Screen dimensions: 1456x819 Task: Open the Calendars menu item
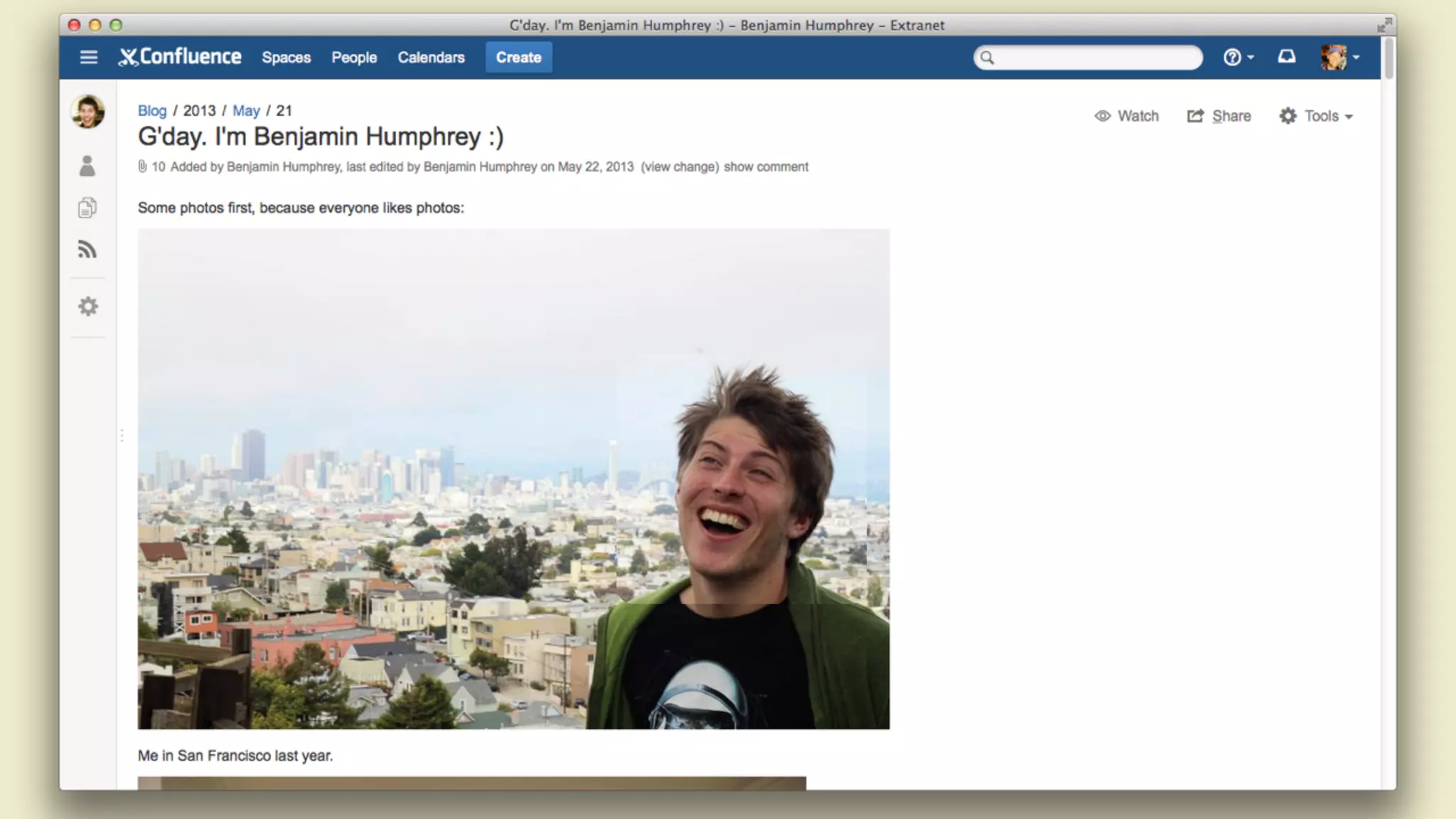(431, 57)
